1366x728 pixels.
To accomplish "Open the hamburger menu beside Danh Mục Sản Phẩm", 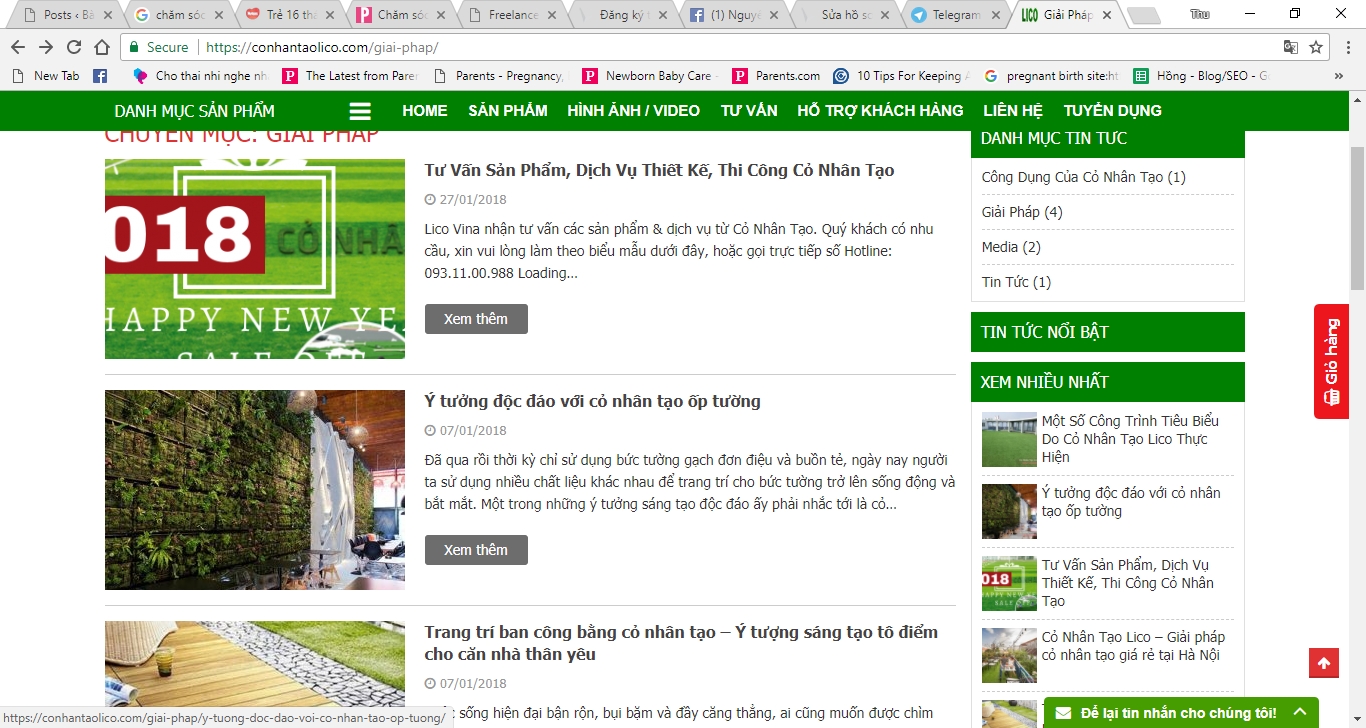I will tap(360, 111).
